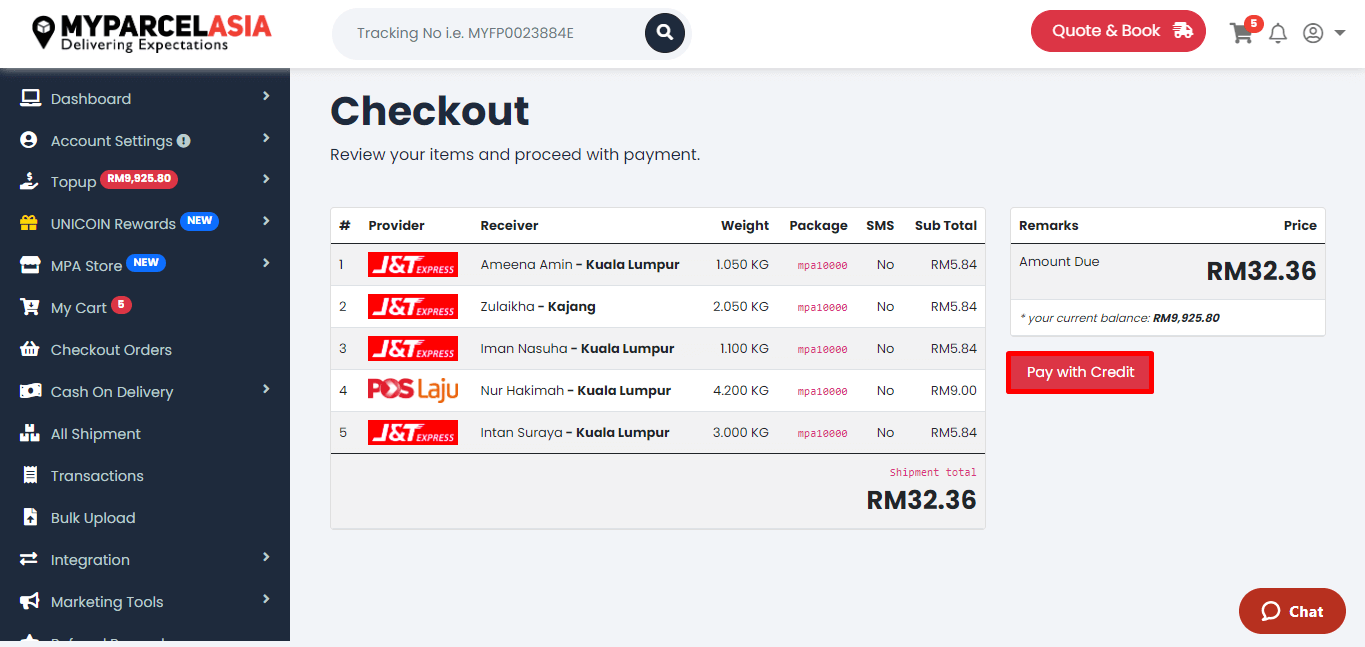The image size is (1365, 647).
Task: Expand the Cash On Delivery chevron
Action: tap(266, 389)
